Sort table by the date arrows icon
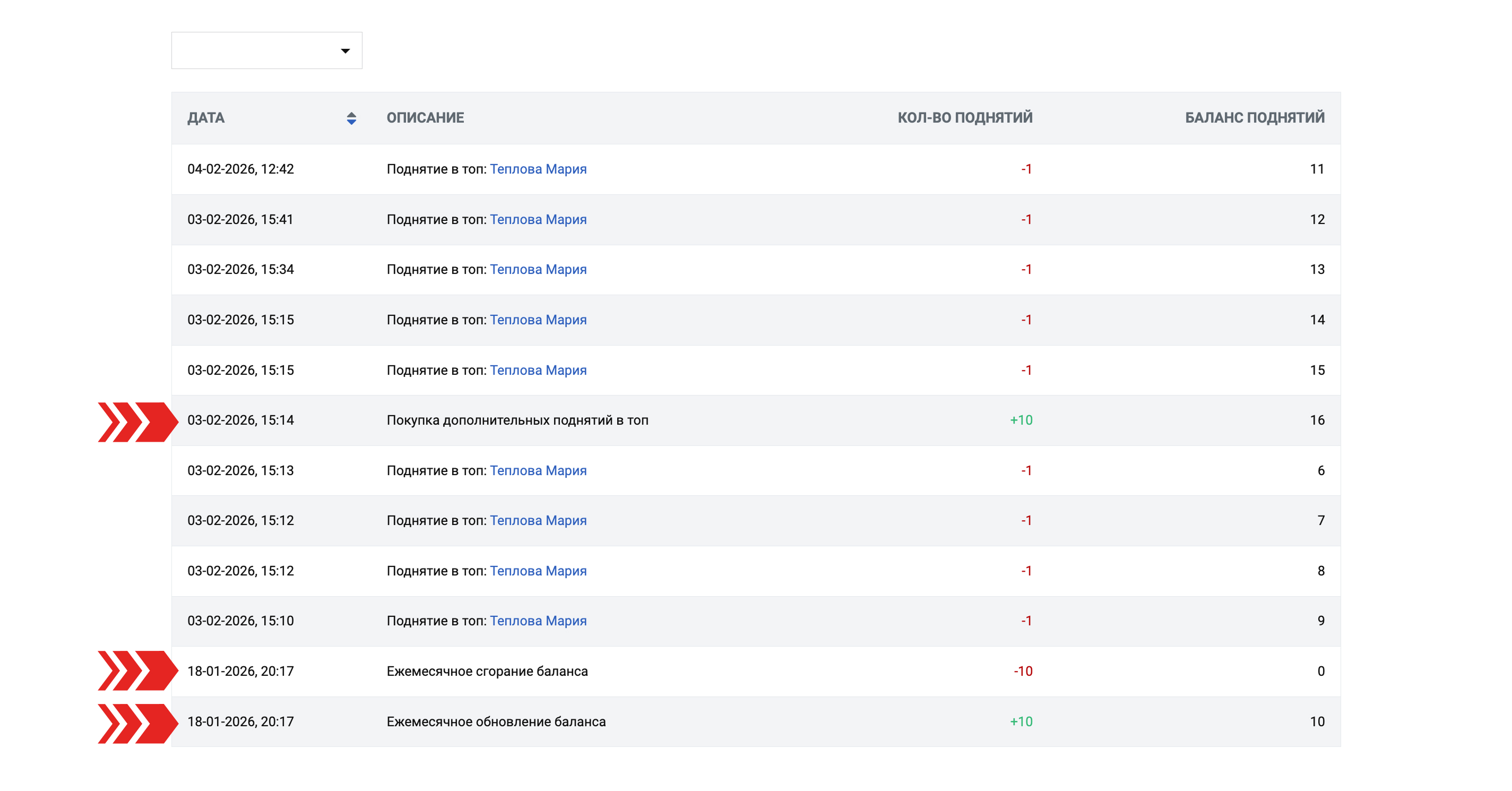 point(351,118)
